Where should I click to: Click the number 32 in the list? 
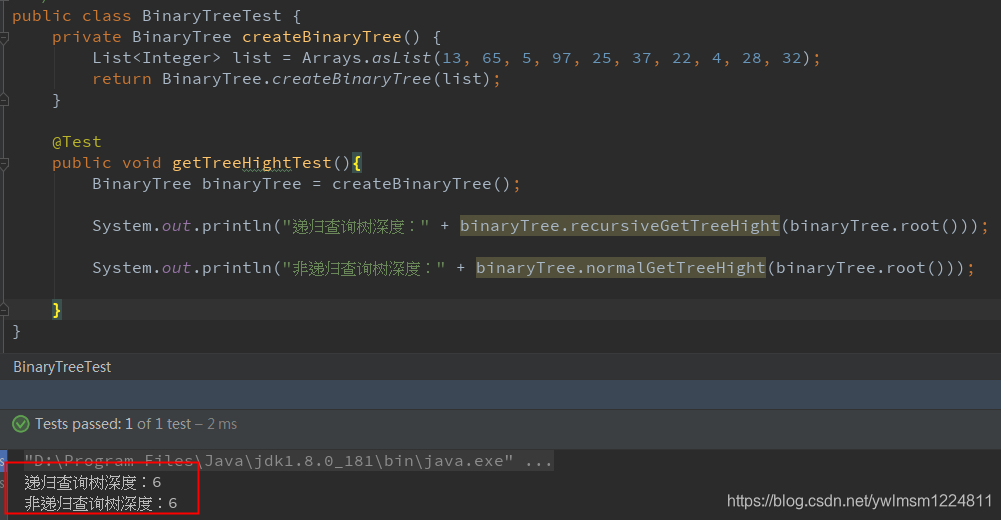792,58
